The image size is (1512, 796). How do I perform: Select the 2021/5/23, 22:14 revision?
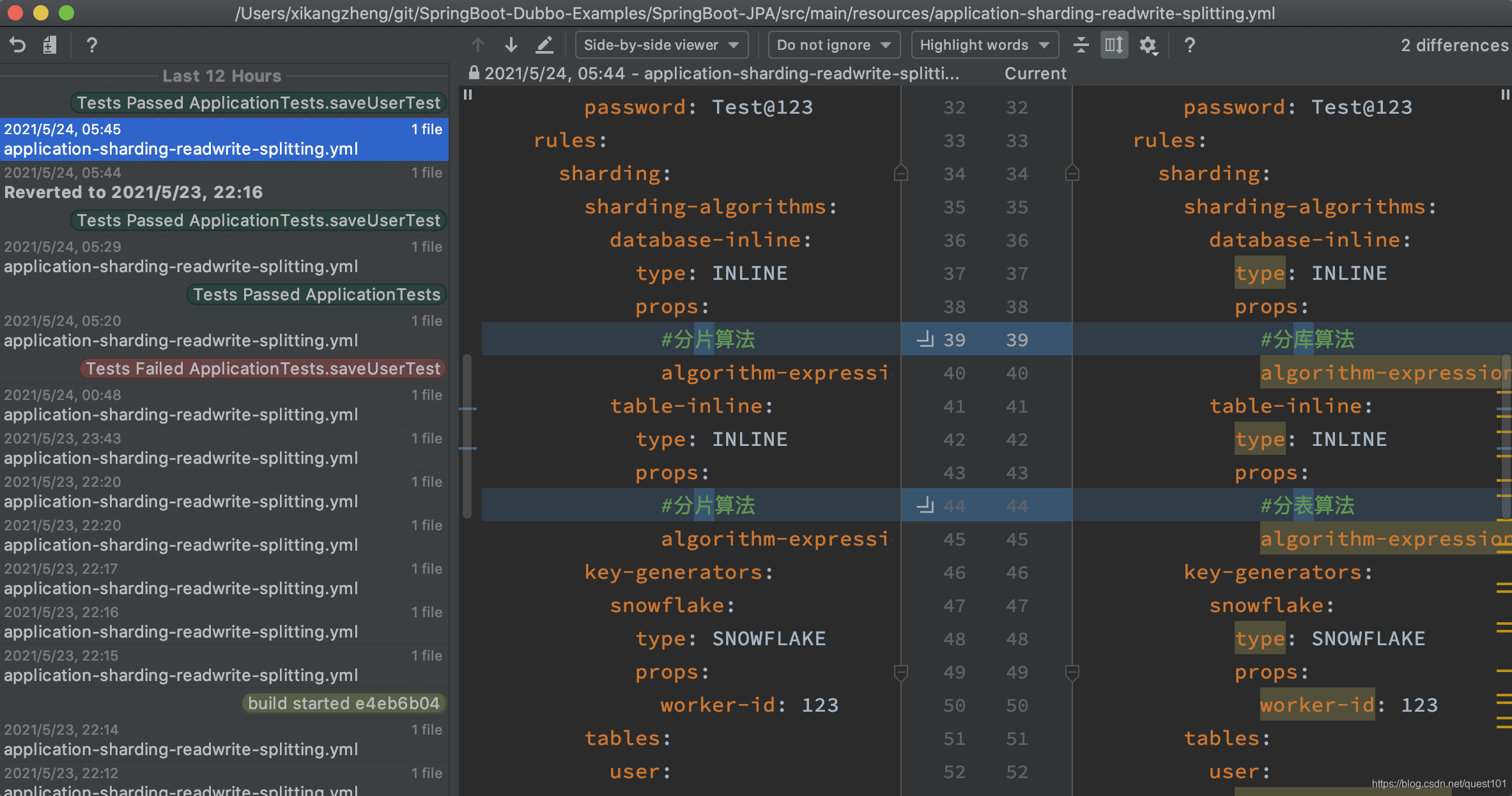(224, 739)
